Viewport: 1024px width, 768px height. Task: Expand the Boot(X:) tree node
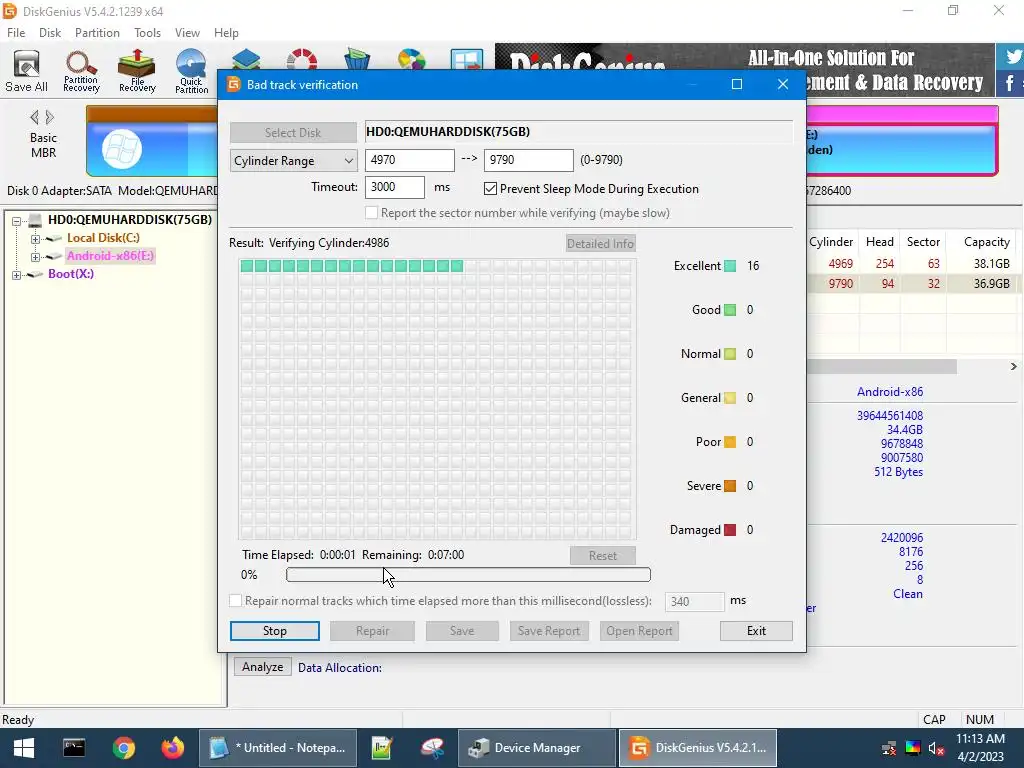[17, 275]
